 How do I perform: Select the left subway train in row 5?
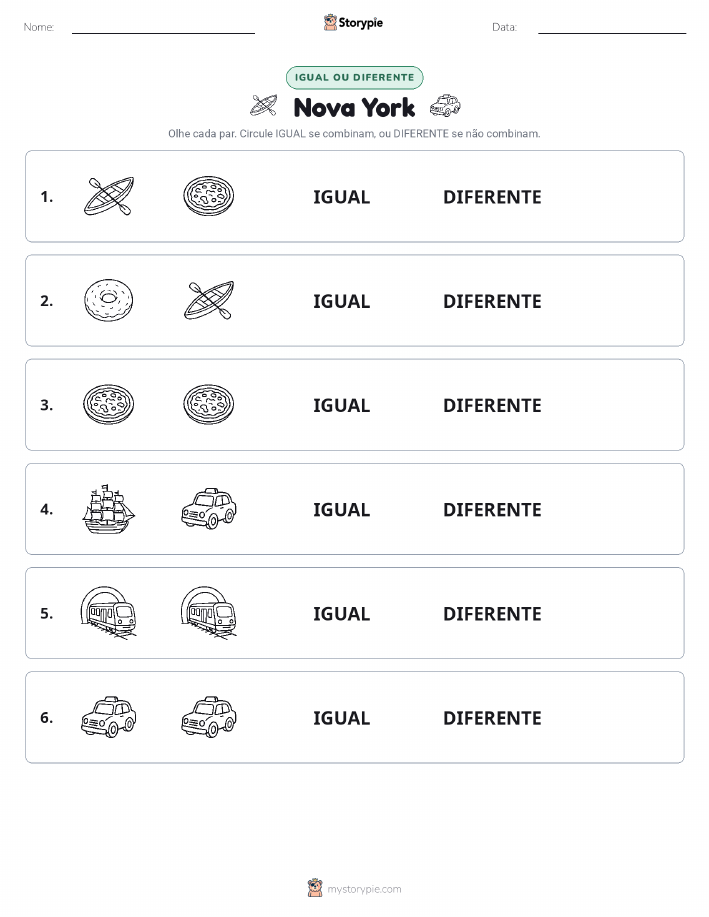(x=109, y=612)
